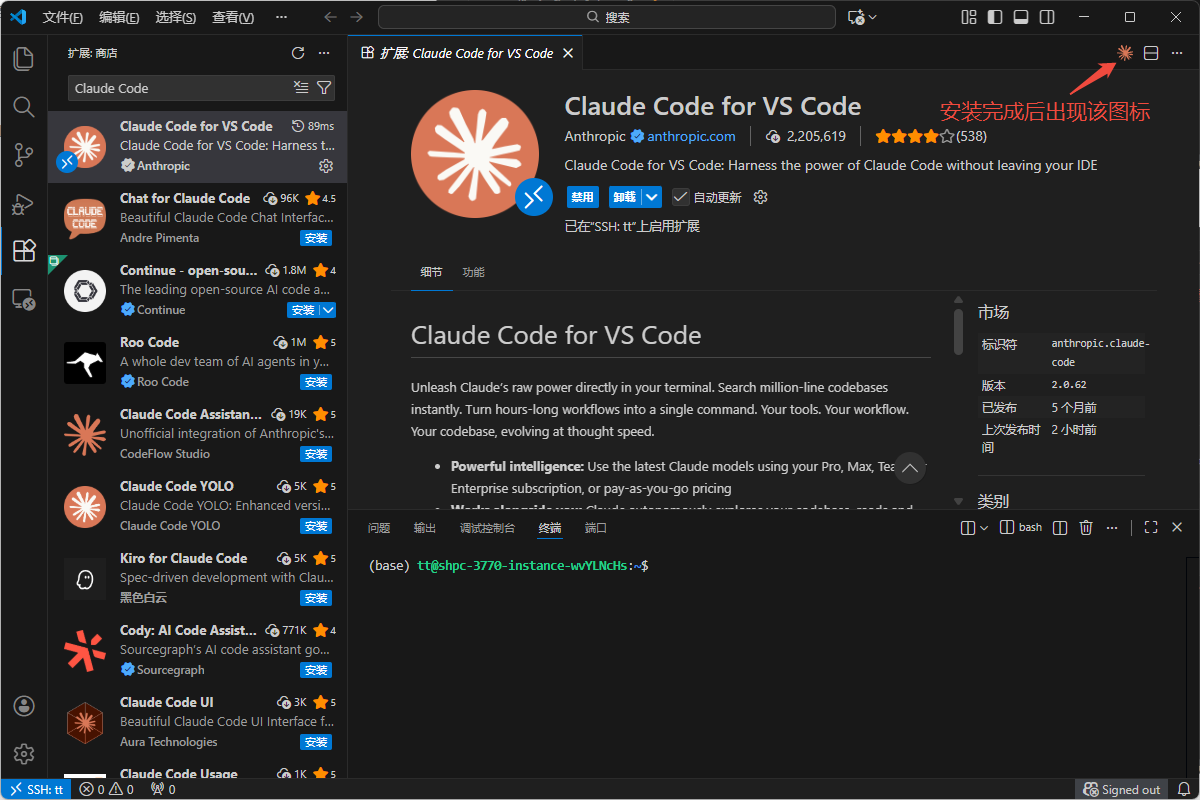This screenshot has width=1200, height=800.
Task: Open Continue install dropdown arrow
Action: pyautogui.click(x=327, y=310)
